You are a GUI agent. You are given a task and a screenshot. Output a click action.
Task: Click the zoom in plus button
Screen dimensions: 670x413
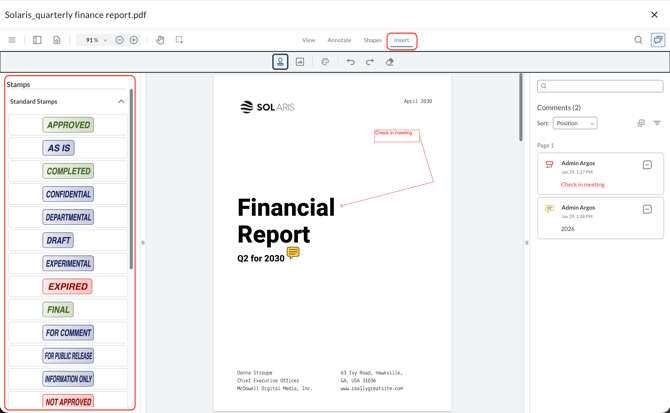134,40
